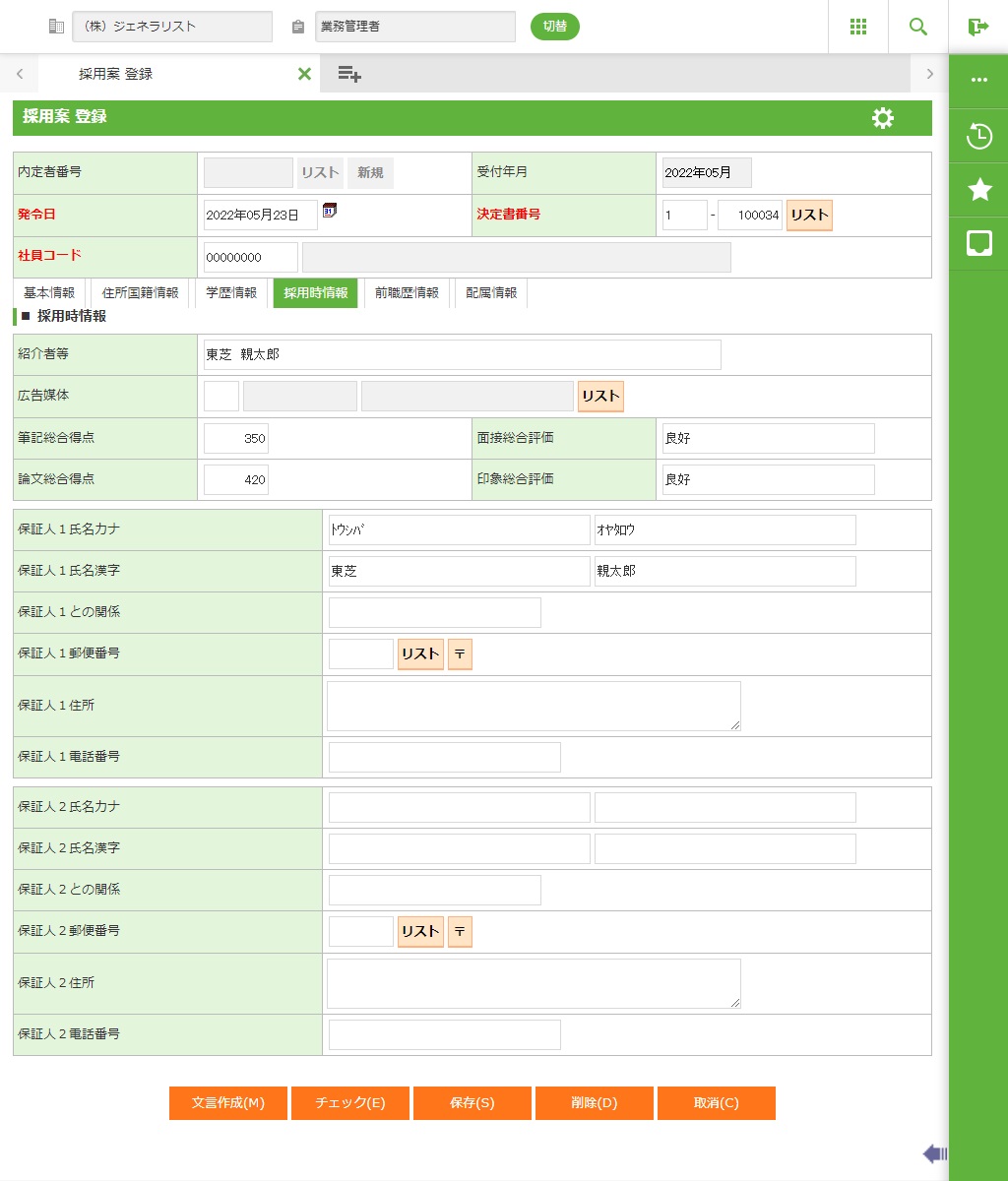Screen dimensions: 1008x1181
Task: Open the apps grid menu icon
Action: pyautogui.click(x=857, y=27)
